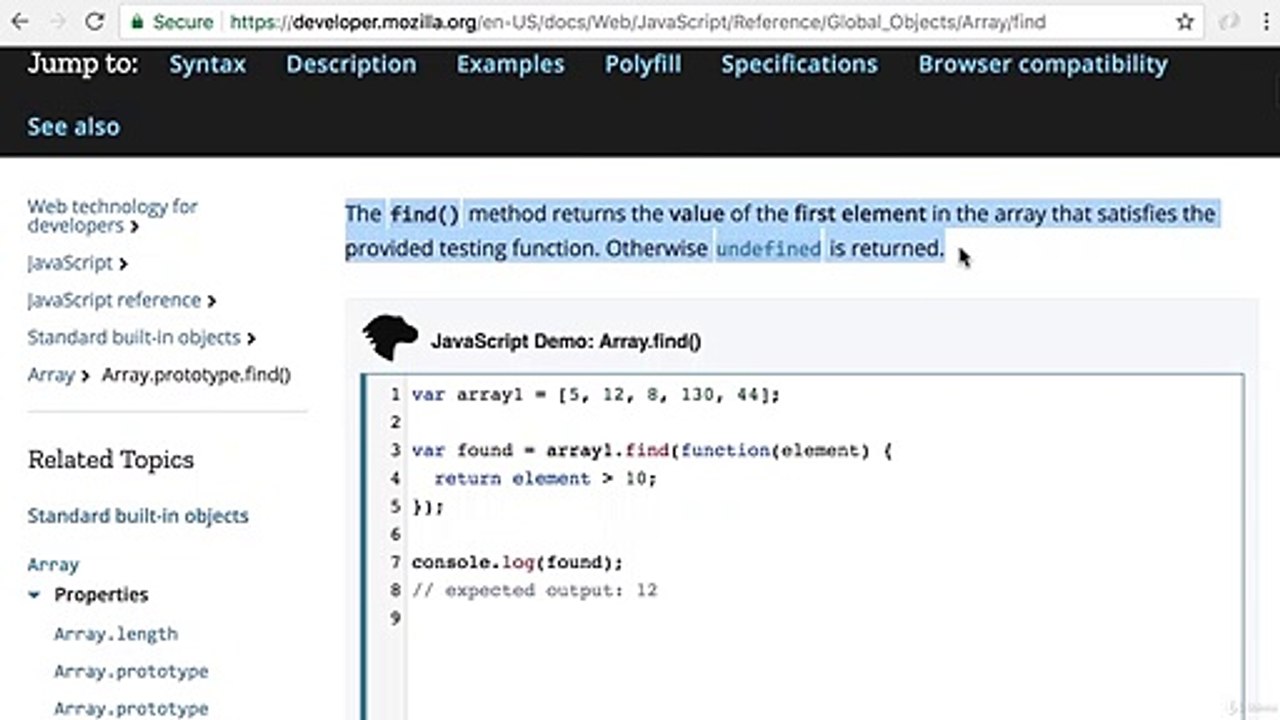Click the address bar URL field

click(x=660, y=21)
